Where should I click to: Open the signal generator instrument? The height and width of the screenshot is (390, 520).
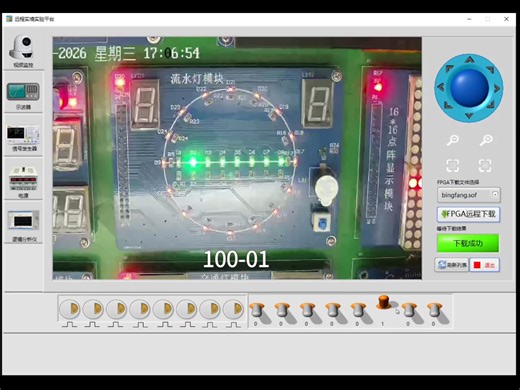click(x=23, y=137)
